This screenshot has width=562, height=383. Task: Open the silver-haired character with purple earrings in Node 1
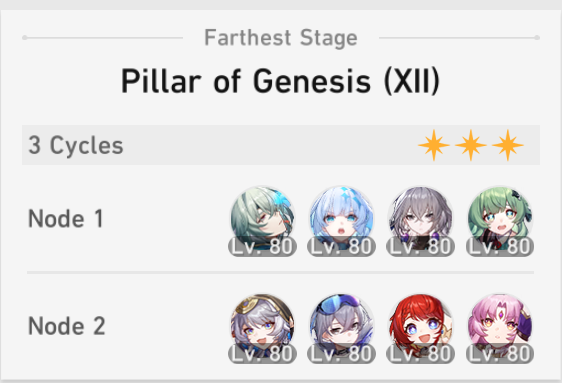pos(420,218)
